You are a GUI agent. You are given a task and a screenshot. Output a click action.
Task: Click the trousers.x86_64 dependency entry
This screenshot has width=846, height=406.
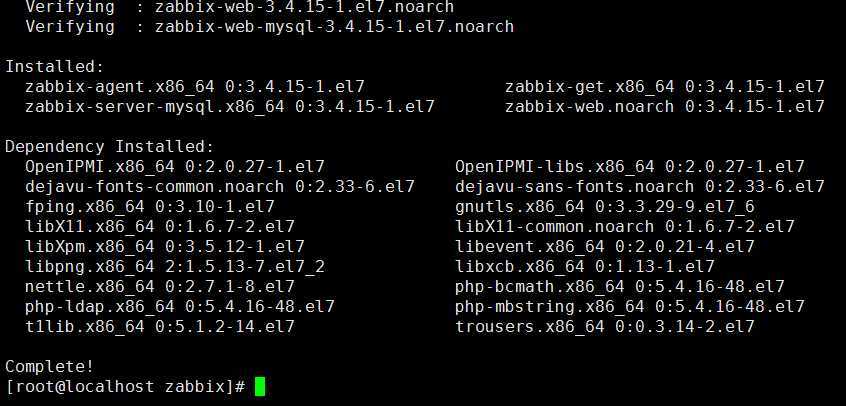point(605,326)
